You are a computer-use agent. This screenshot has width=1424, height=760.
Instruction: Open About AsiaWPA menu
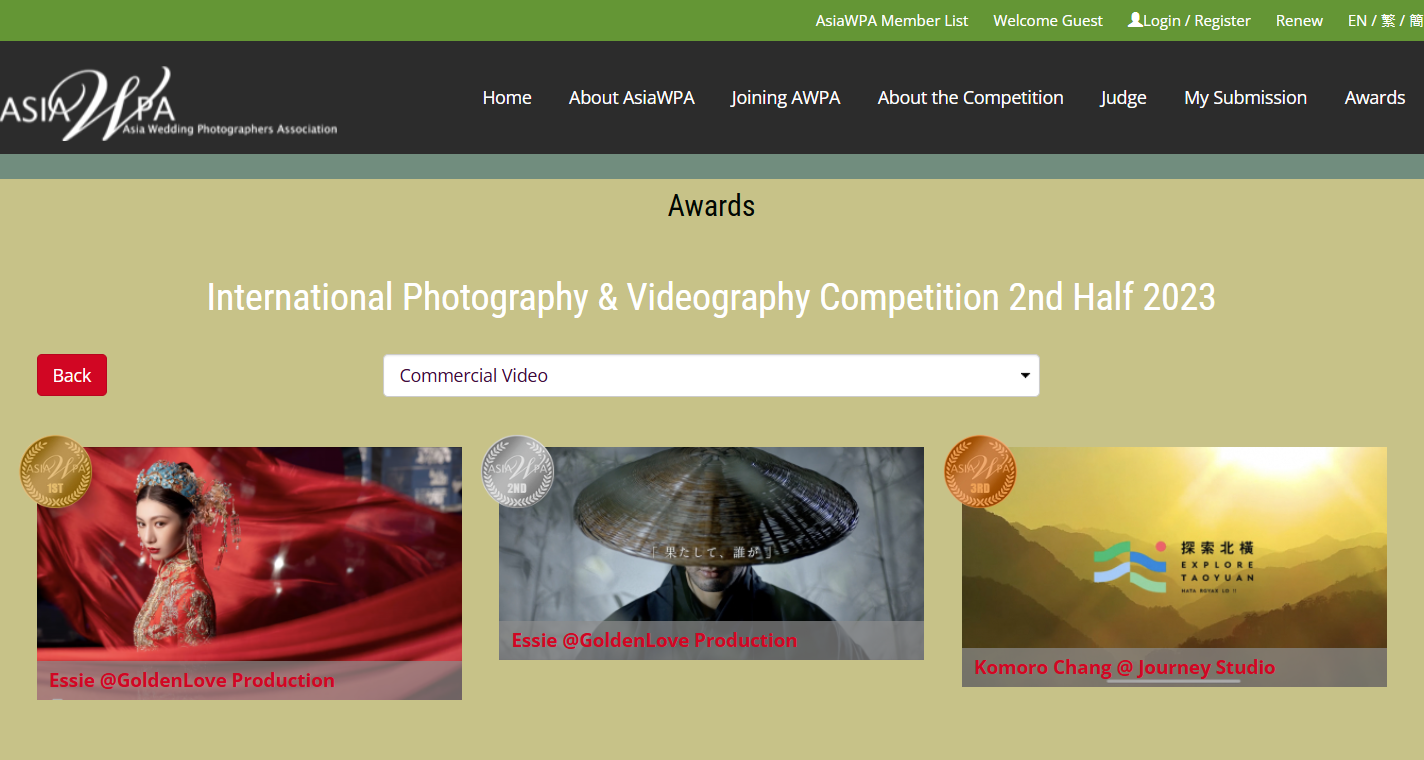pos(631,97)
